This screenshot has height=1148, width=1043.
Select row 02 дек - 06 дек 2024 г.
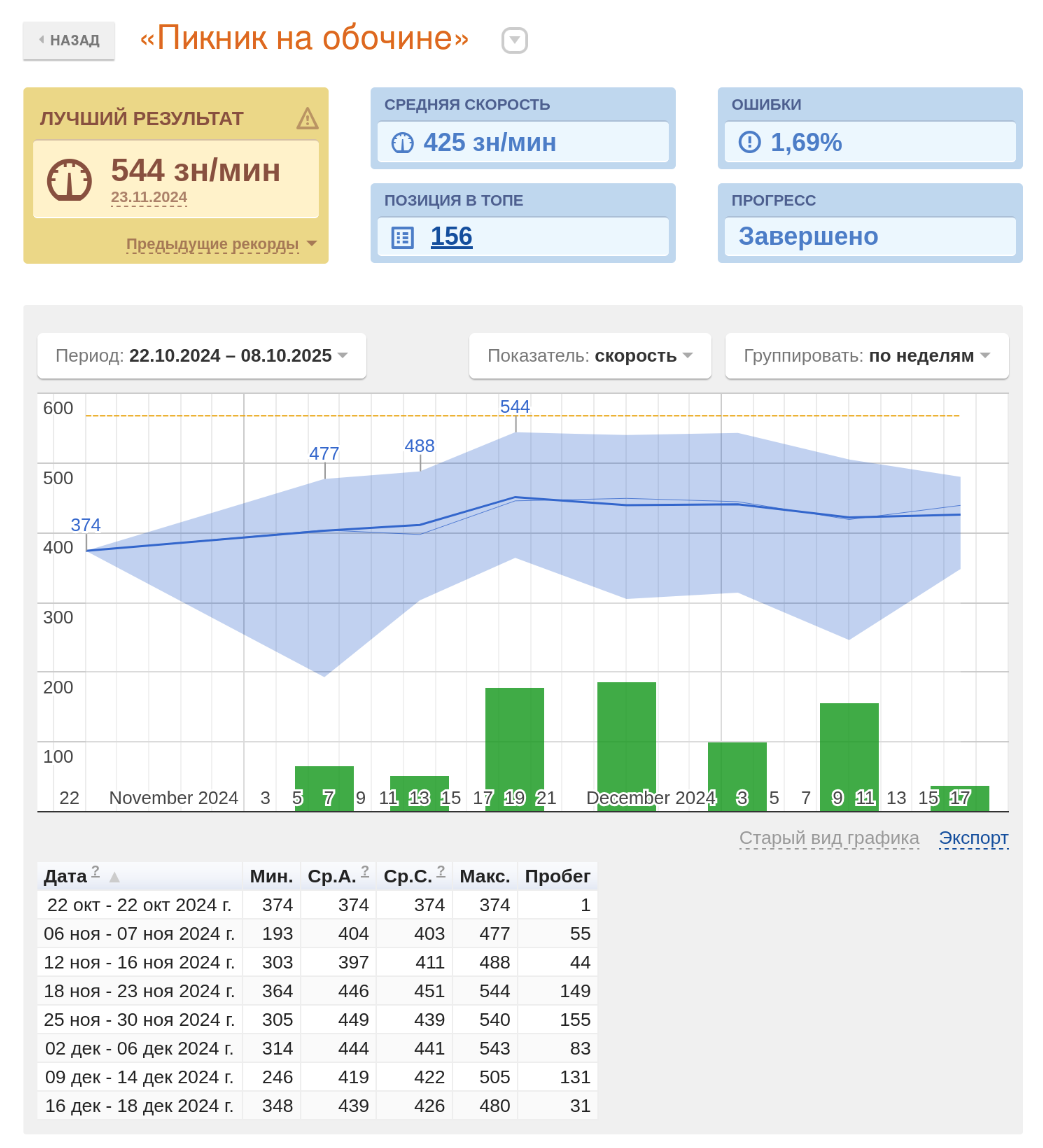(x=317, y=1049)
